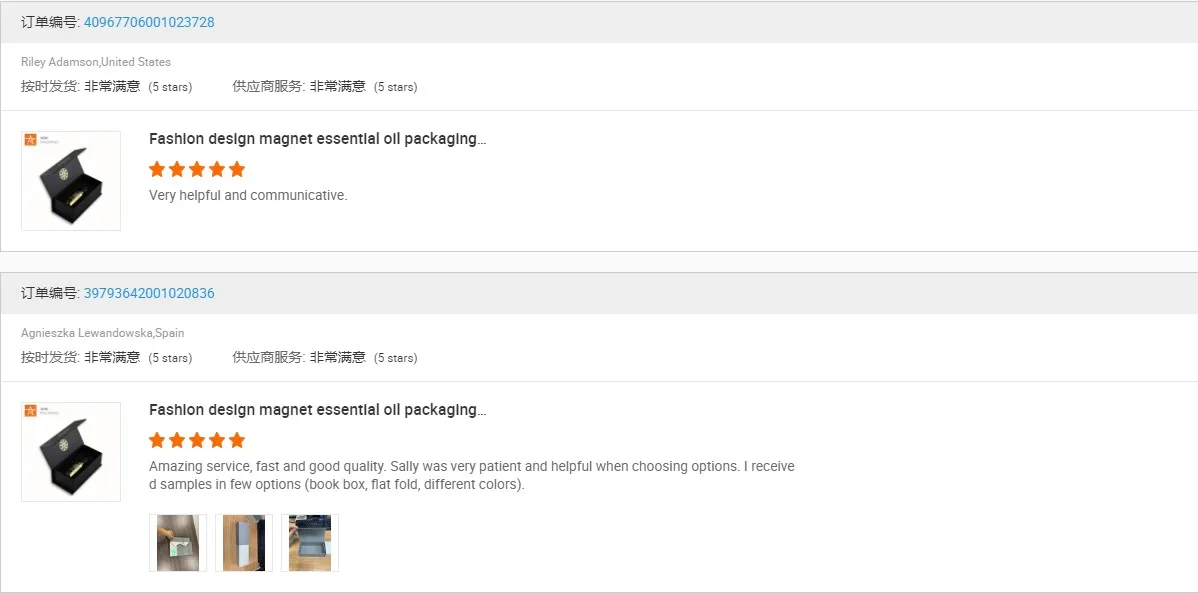Open the product title link in Riley Adamson's review
1198x593 pixels.
pyautogui.click(x=317, y=139)
